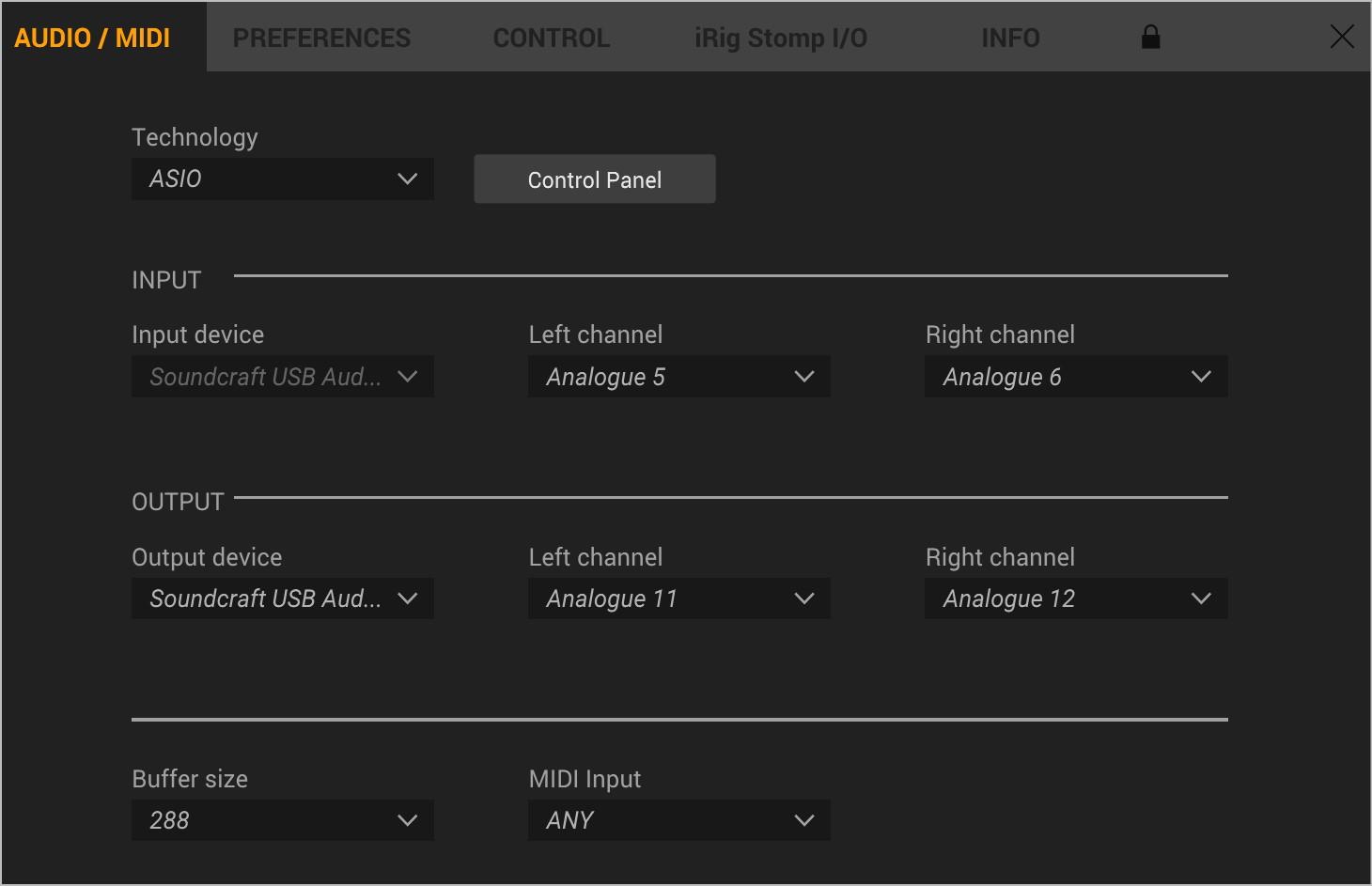Click the lock icon in the title bar
This screenshot has width=1372, height=886.
click(x=1150, y=37)
